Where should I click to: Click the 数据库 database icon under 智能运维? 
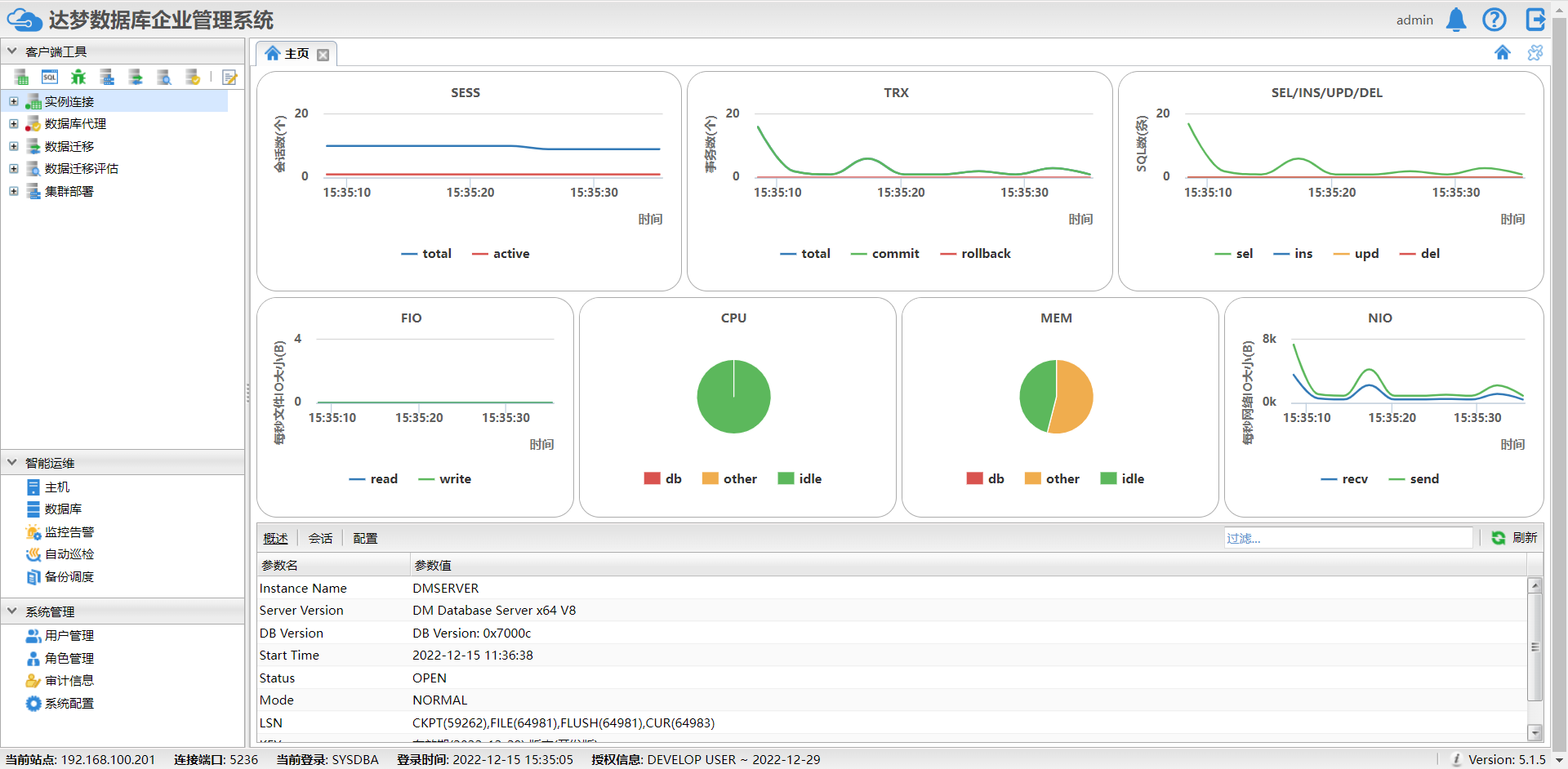(33, 509)
